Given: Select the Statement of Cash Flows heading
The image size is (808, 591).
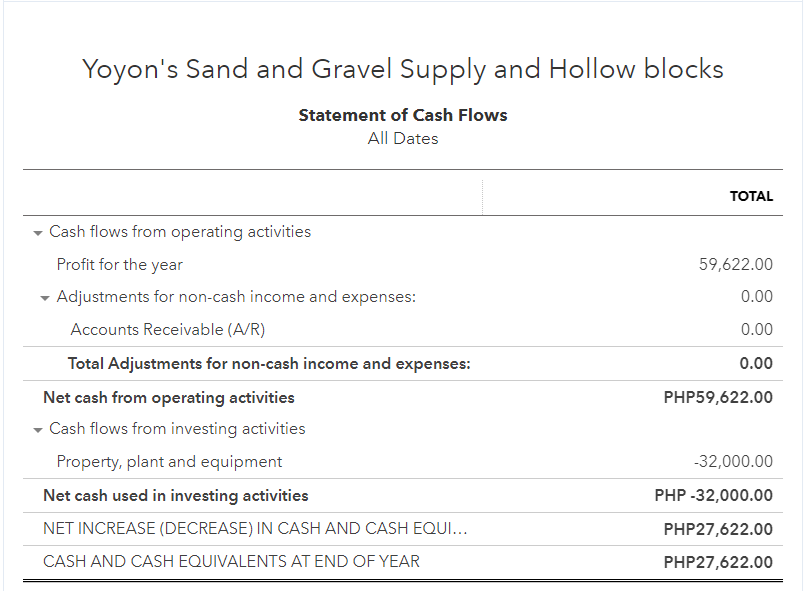Looking at the screenshot, I should [403, 115].
